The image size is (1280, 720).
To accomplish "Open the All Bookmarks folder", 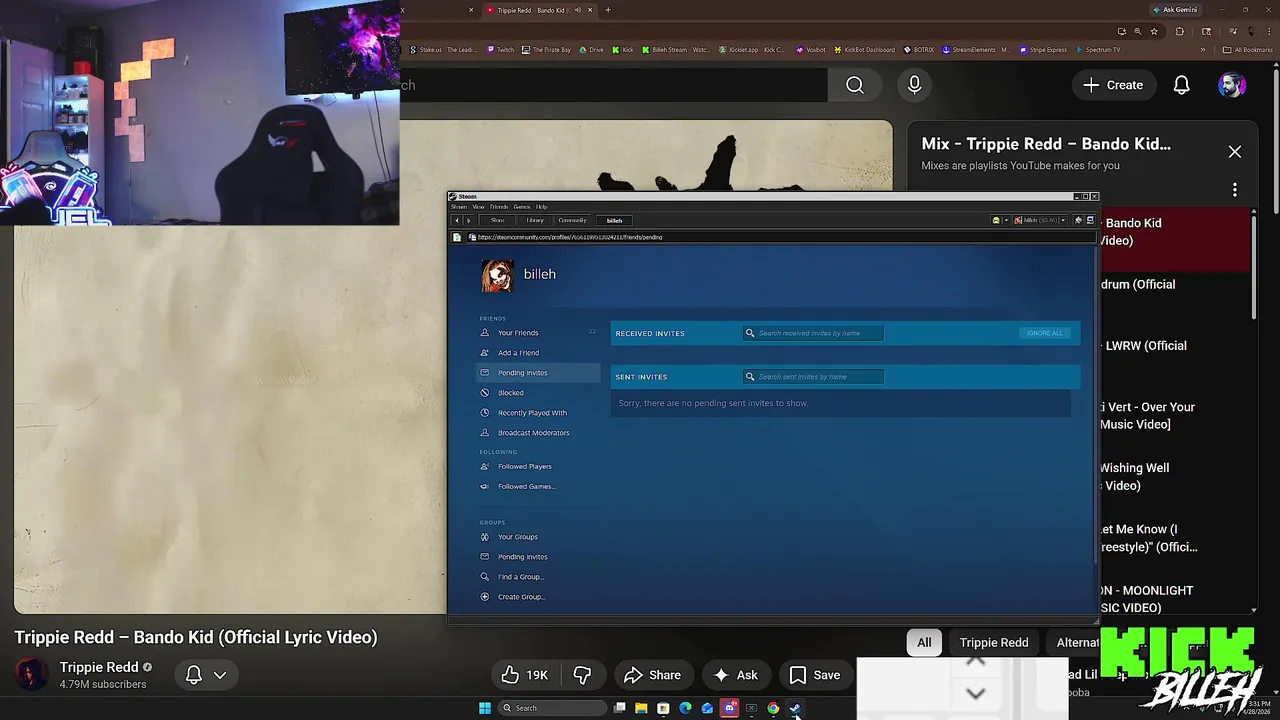I will point(1248,49).
